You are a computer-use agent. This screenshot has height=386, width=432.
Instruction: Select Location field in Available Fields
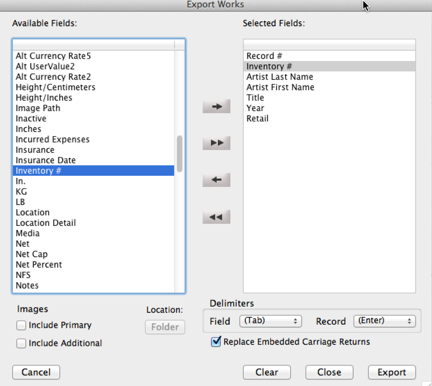pyautogui.click(x=93, y=212)
